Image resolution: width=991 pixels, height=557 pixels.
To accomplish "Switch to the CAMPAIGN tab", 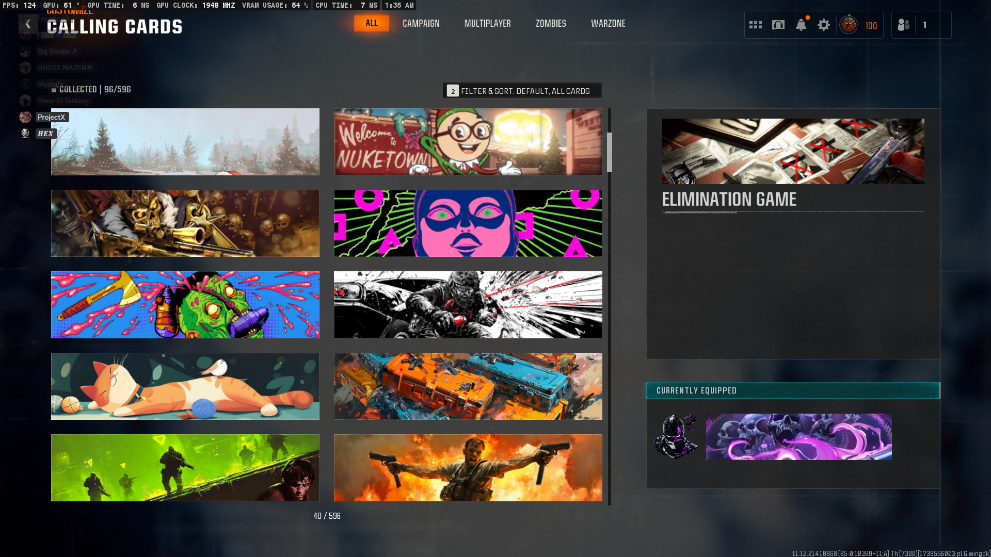I will coord(421,23).
